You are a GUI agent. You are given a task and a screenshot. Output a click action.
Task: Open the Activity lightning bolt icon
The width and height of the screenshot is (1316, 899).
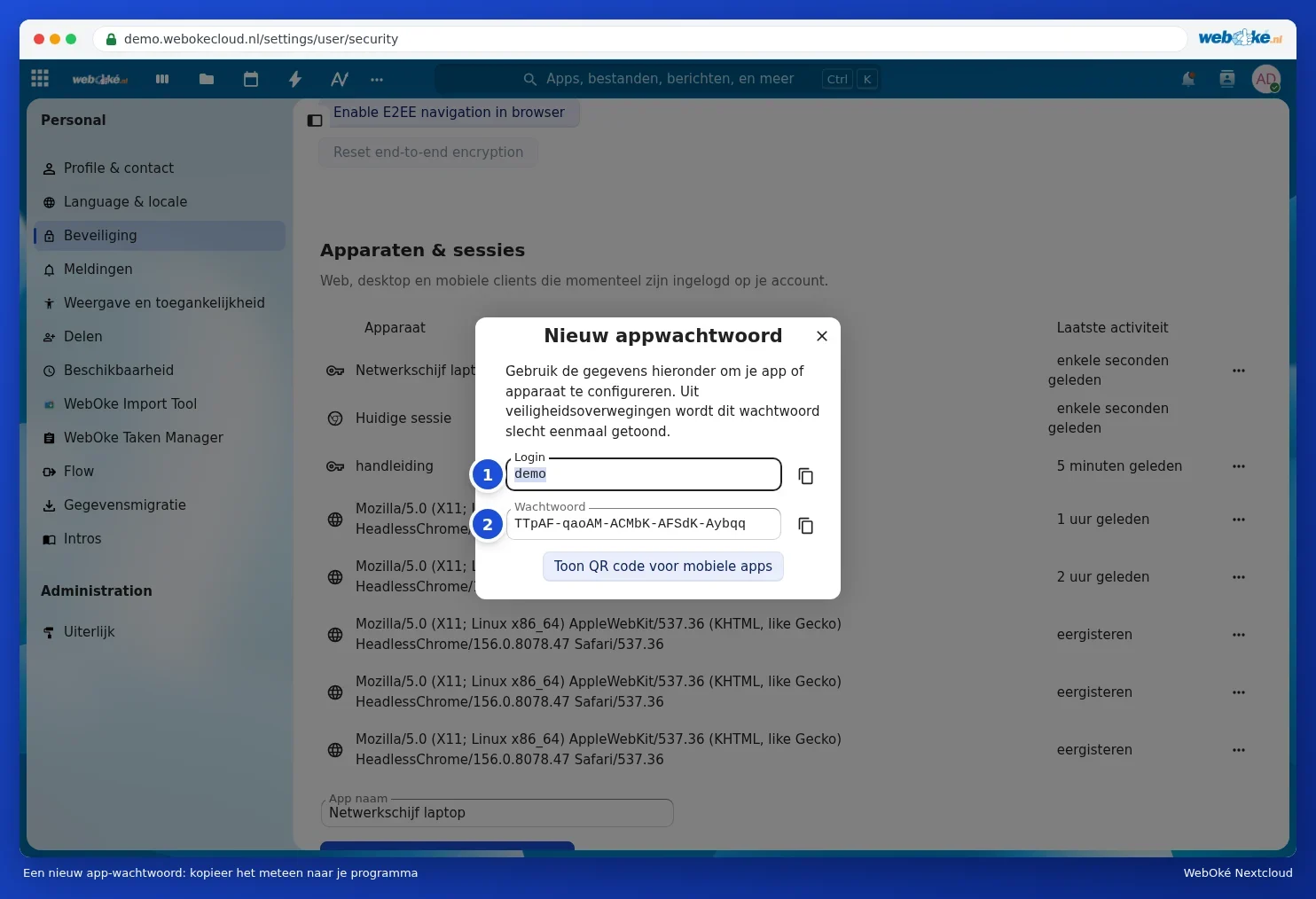pos(295,79)
